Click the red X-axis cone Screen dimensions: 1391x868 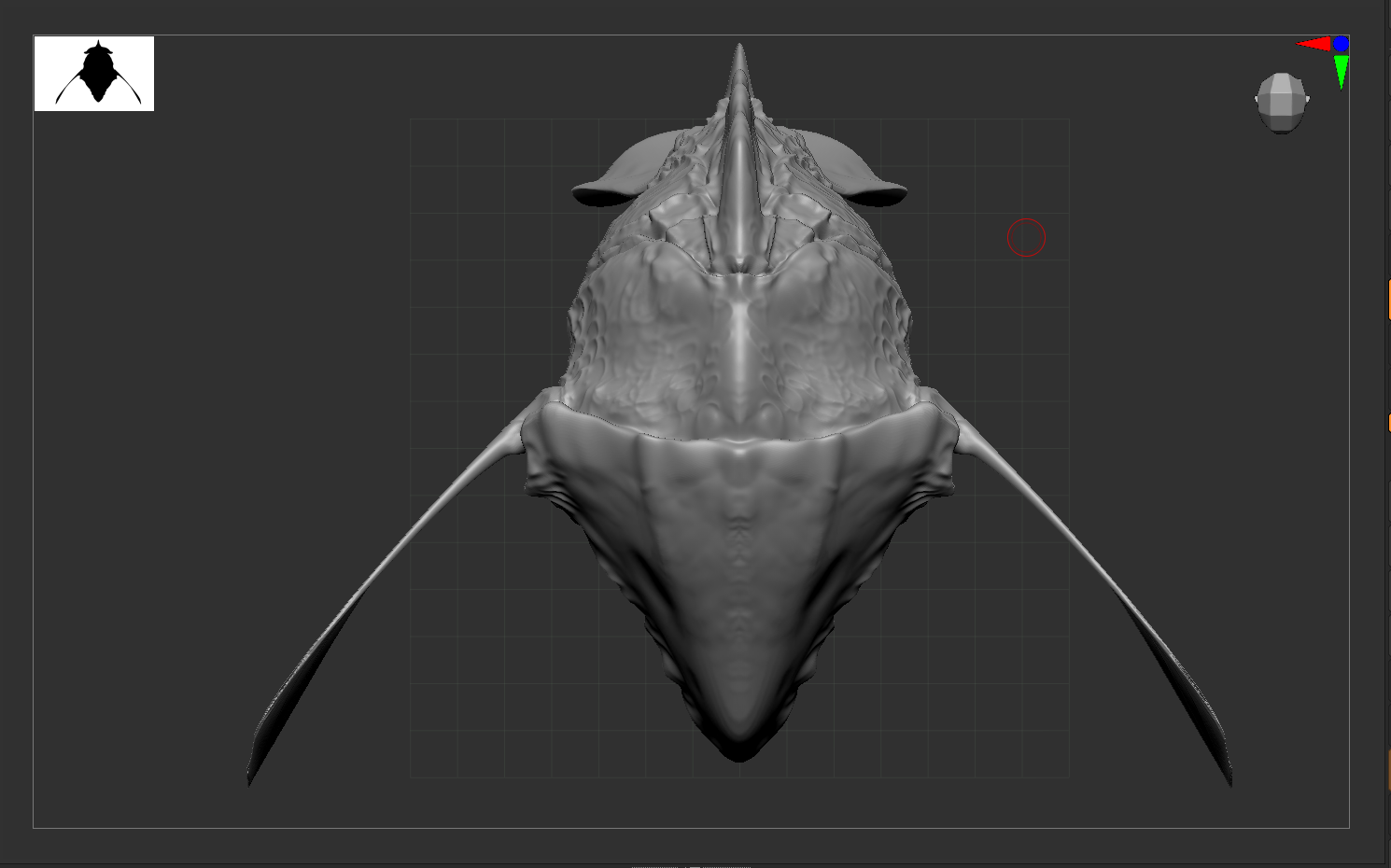(1313, 44)
